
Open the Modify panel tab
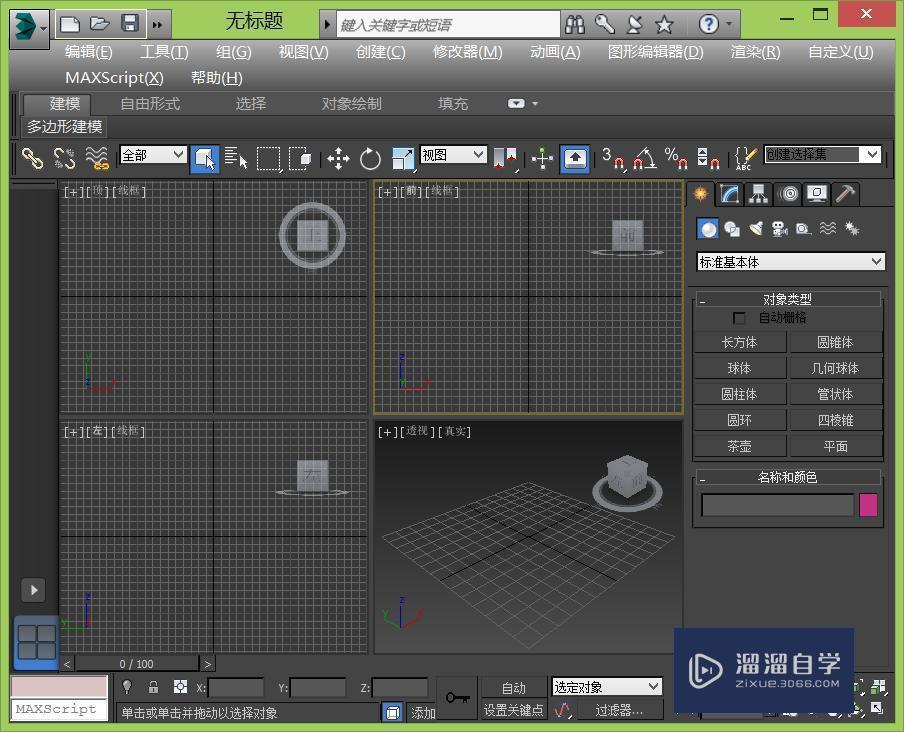click(730, 194)
